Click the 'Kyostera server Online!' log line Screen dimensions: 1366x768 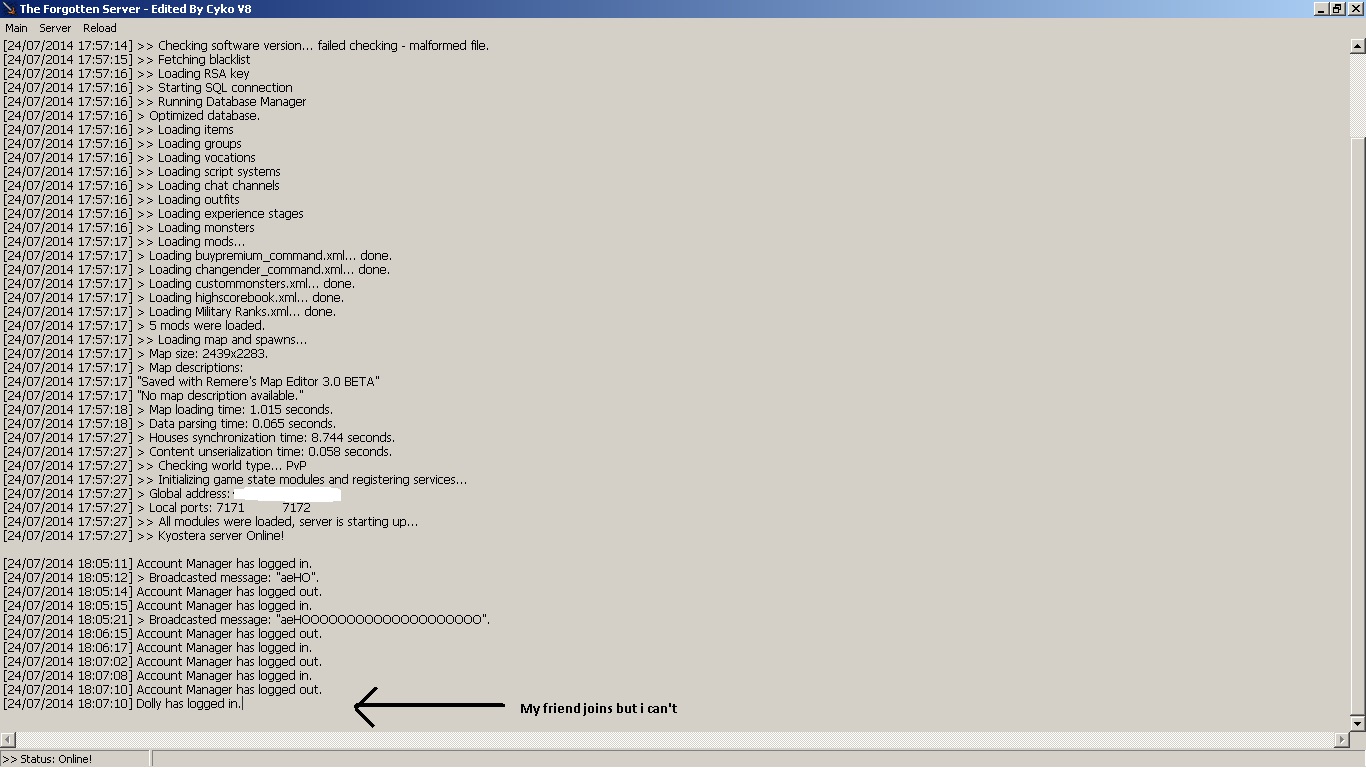(143, 536)
